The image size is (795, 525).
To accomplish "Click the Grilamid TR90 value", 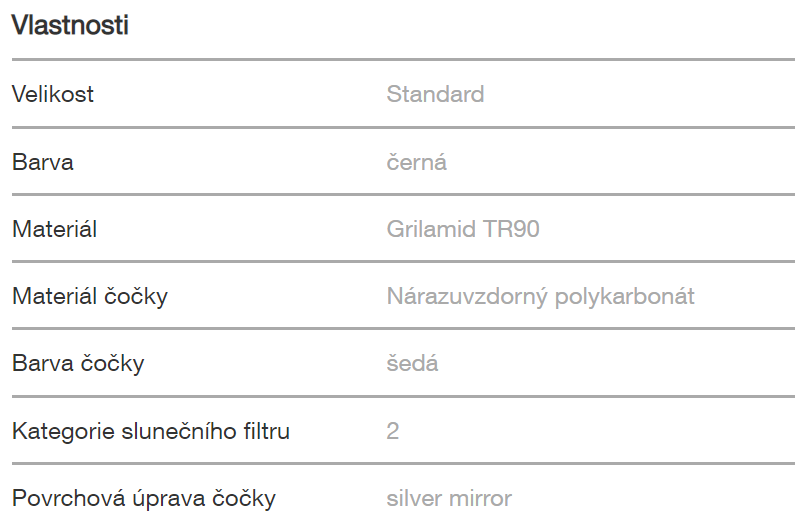I will coord(463,229).
